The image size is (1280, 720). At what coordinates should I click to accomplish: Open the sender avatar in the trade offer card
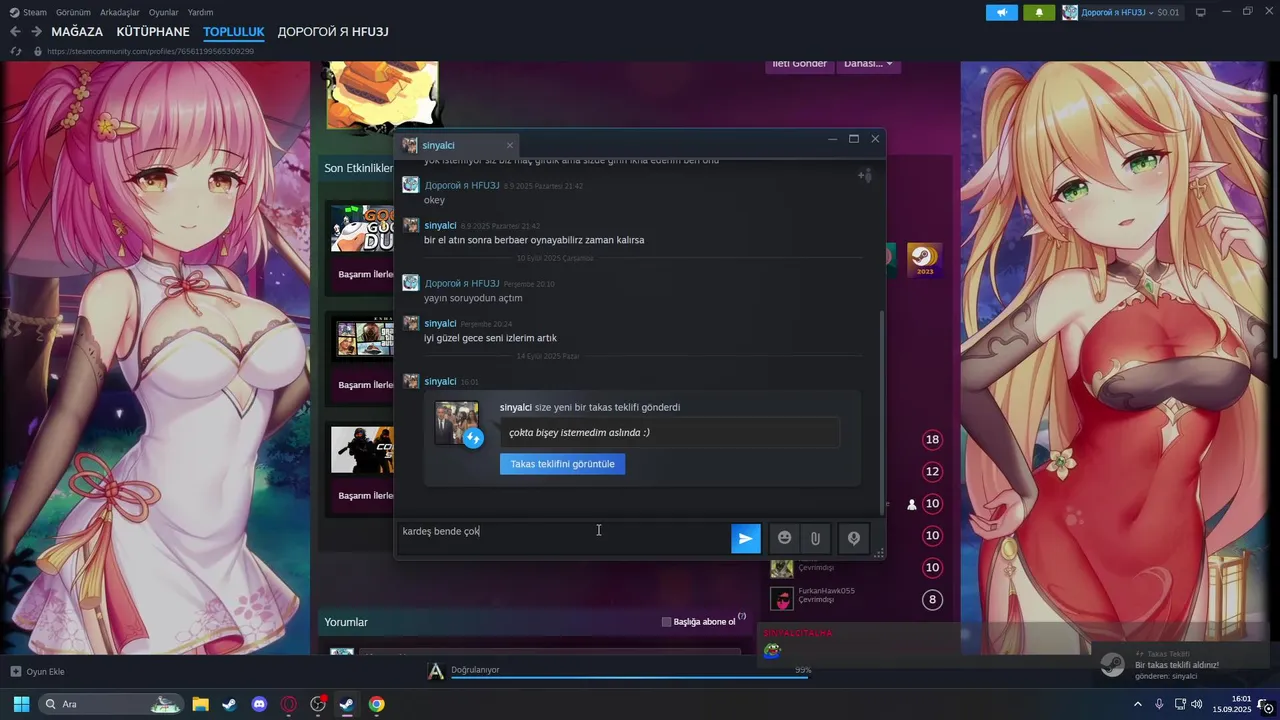coord(457,422)
